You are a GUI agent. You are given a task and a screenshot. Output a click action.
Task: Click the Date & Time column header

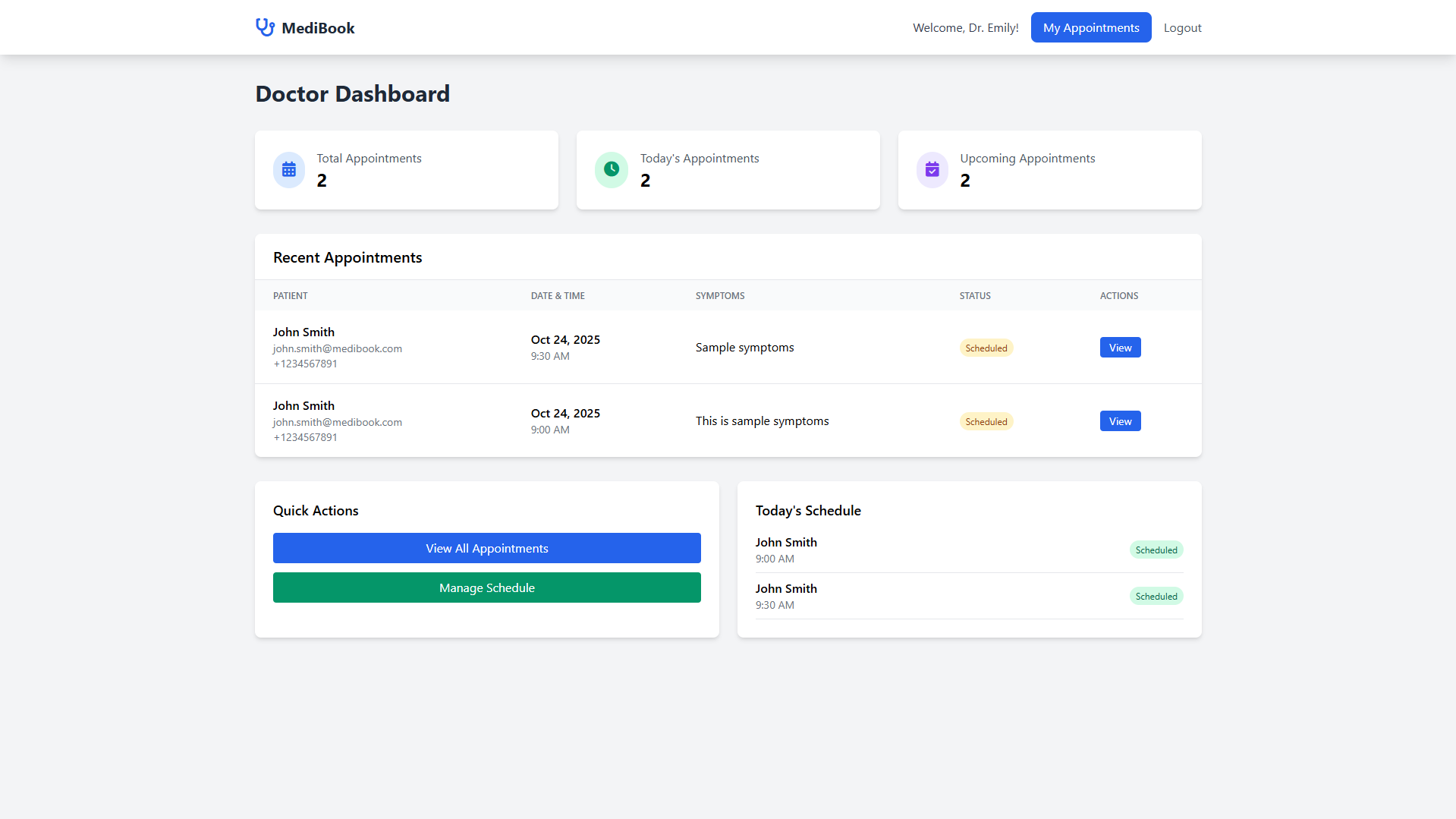558,296
